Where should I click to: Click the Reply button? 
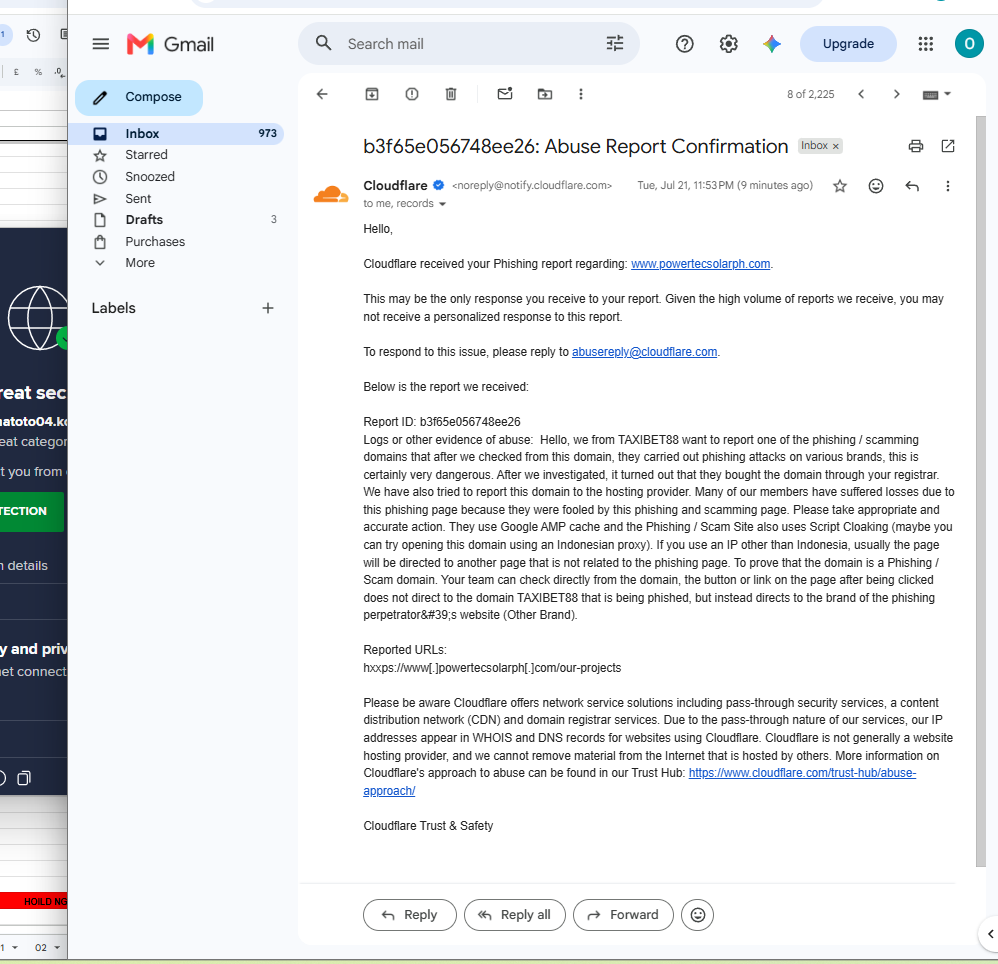(x=409, y=915)
